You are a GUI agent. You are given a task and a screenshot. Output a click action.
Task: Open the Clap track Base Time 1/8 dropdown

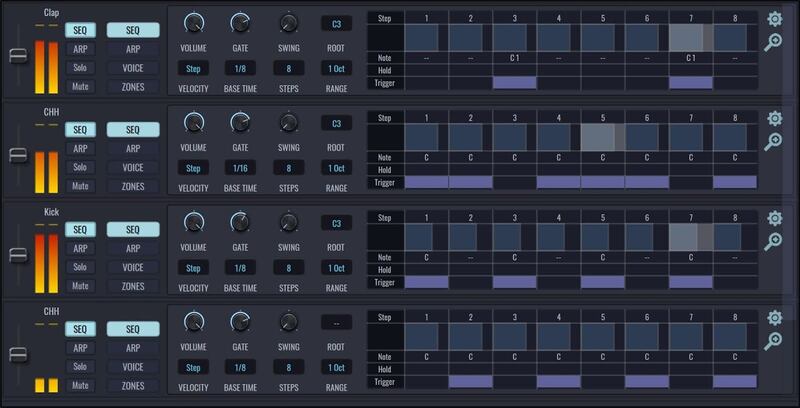240,68
